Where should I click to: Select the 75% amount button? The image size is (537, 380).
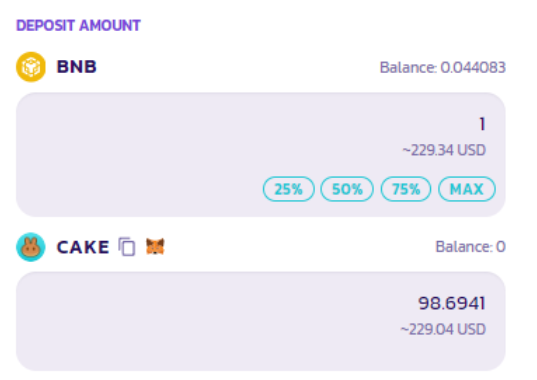pyautogui.click(x=406, y=189)
